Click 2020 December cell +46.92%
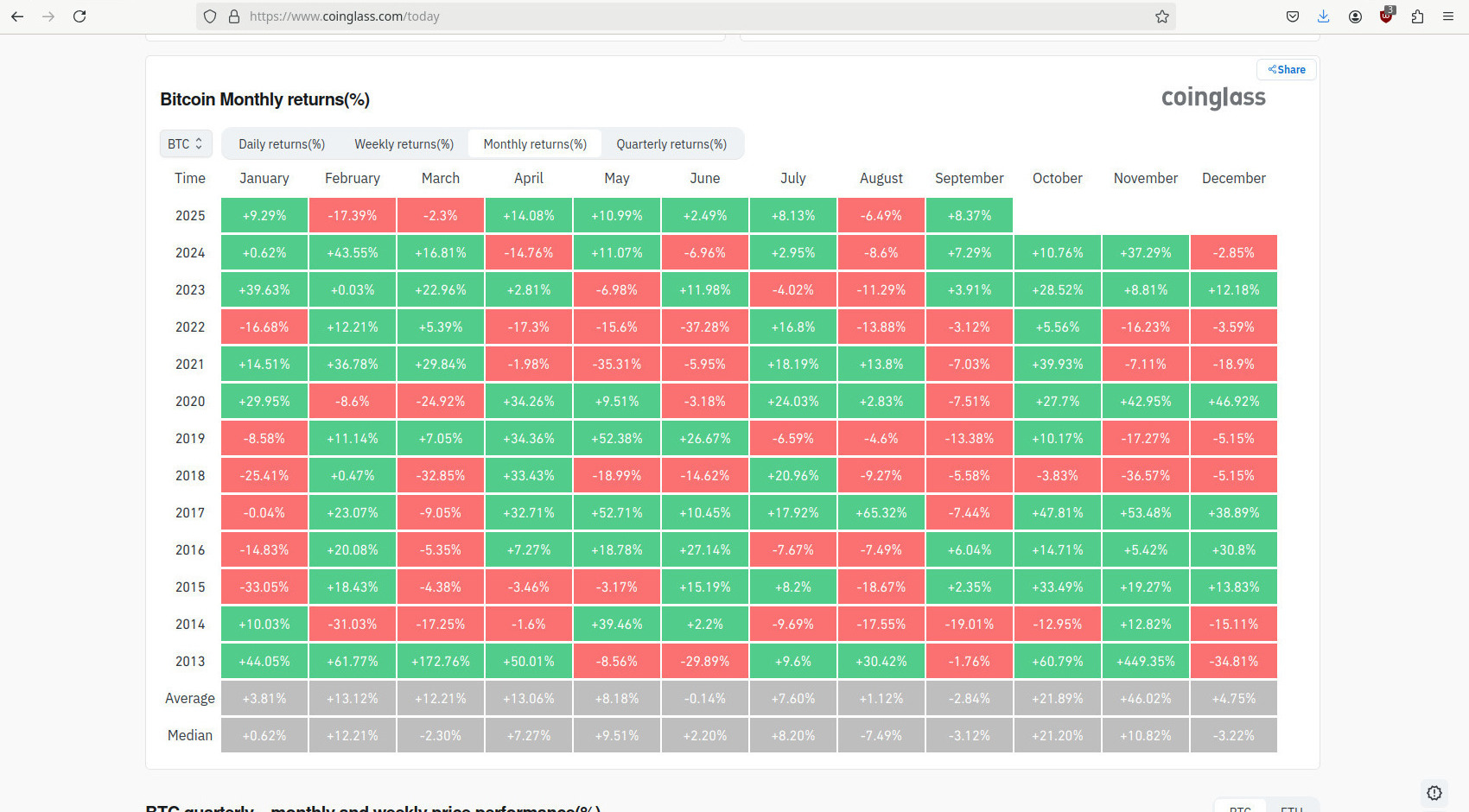 [x=1234, y=402]
